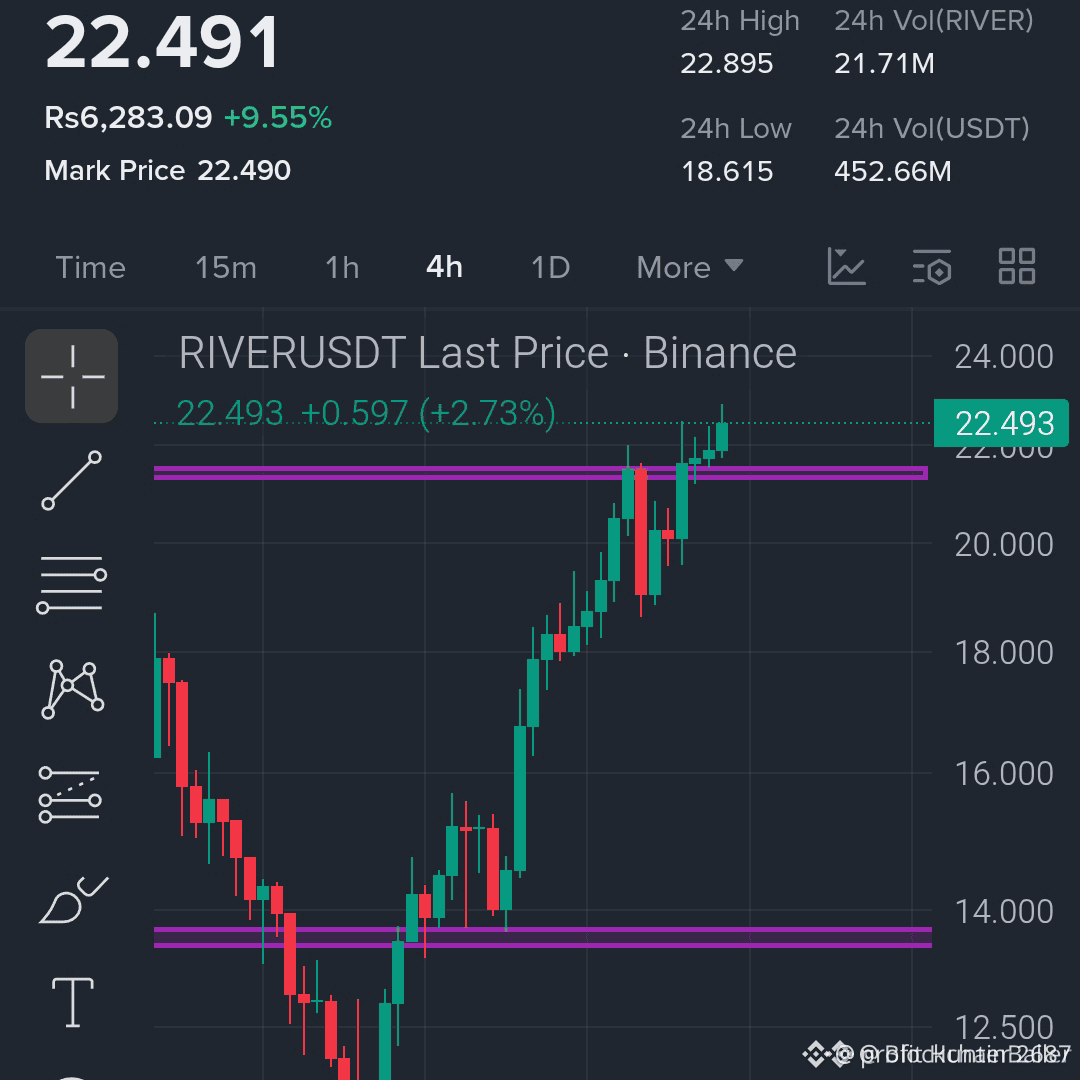The width and height of the screenshot is (1080, 1080).
Task: Select the 4h interval tab
Action: coord(444,267)
